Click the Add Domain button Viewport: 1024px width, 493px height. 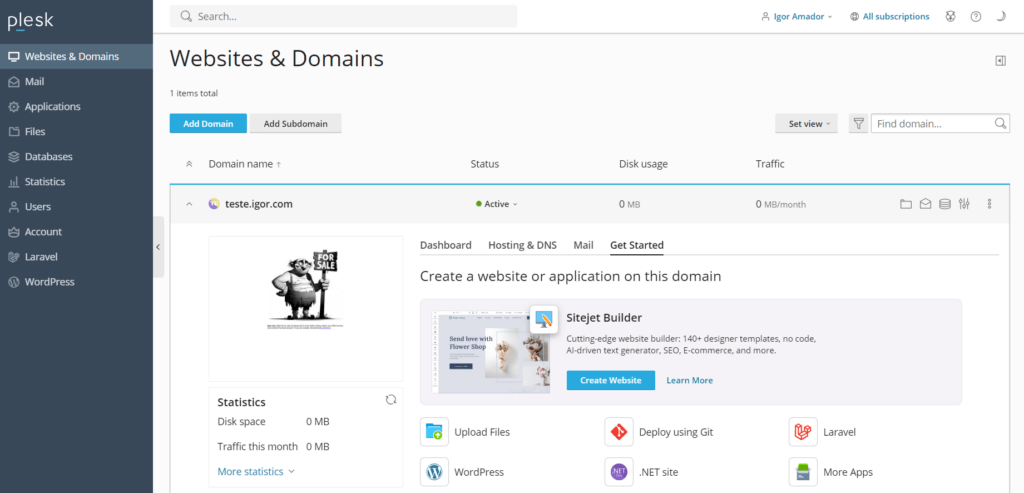pos(208,123)
